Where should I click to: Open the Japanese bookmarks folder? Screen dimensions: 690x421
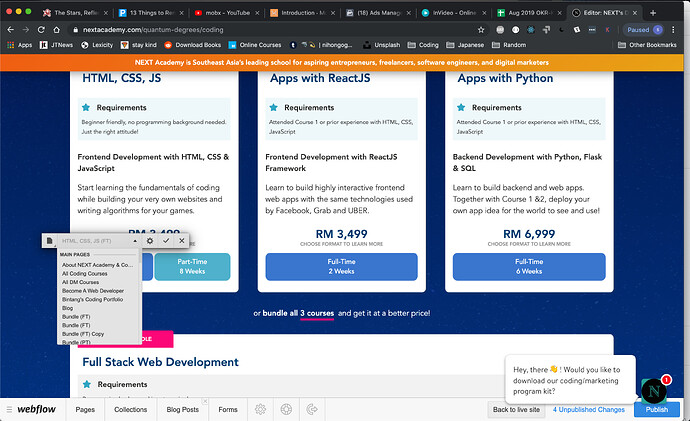(x=465, y=45)
